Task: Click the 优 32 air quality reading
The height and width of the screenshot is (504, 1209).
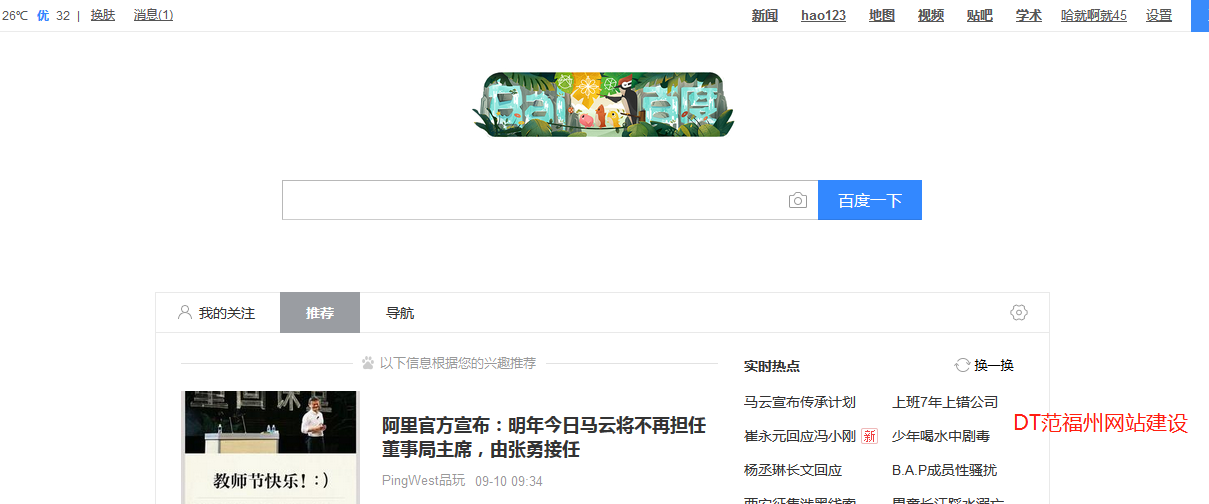Action: (x=54, y=15)
